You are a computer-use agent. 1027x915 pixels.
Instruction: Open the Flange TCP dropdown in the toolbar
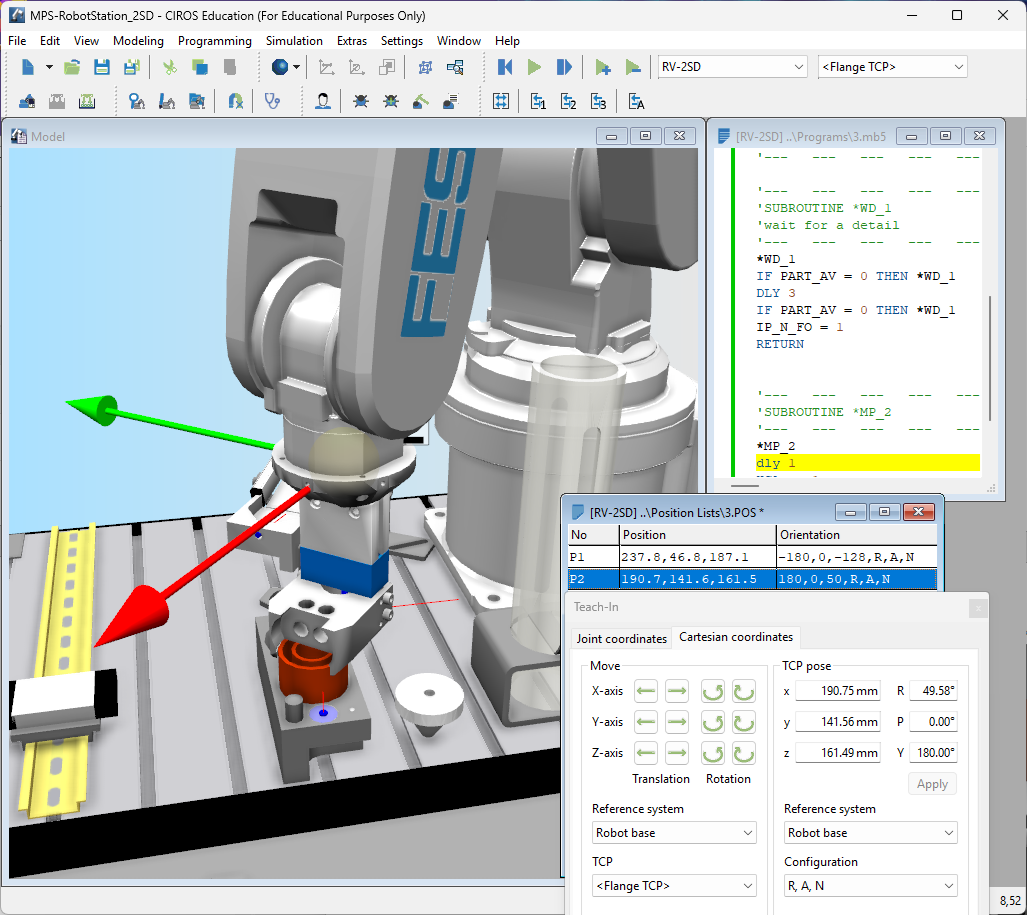(892, 67)
